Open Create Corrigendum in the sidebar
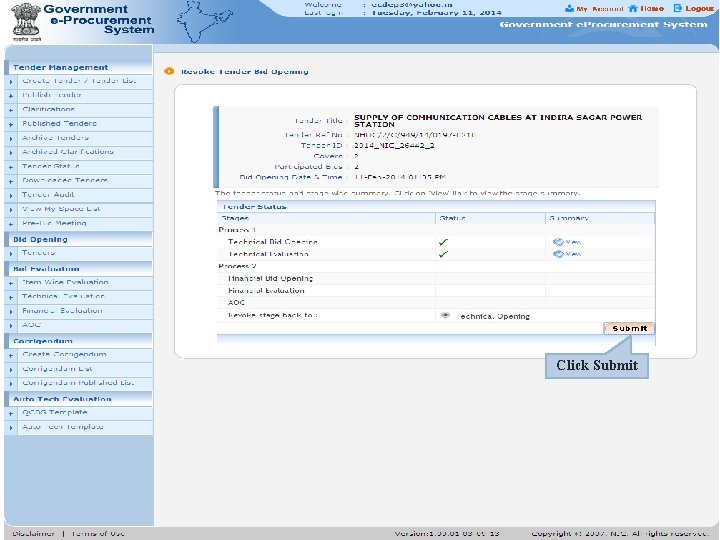The height and width of the screenshot is (540, 720). pos(64,354)
